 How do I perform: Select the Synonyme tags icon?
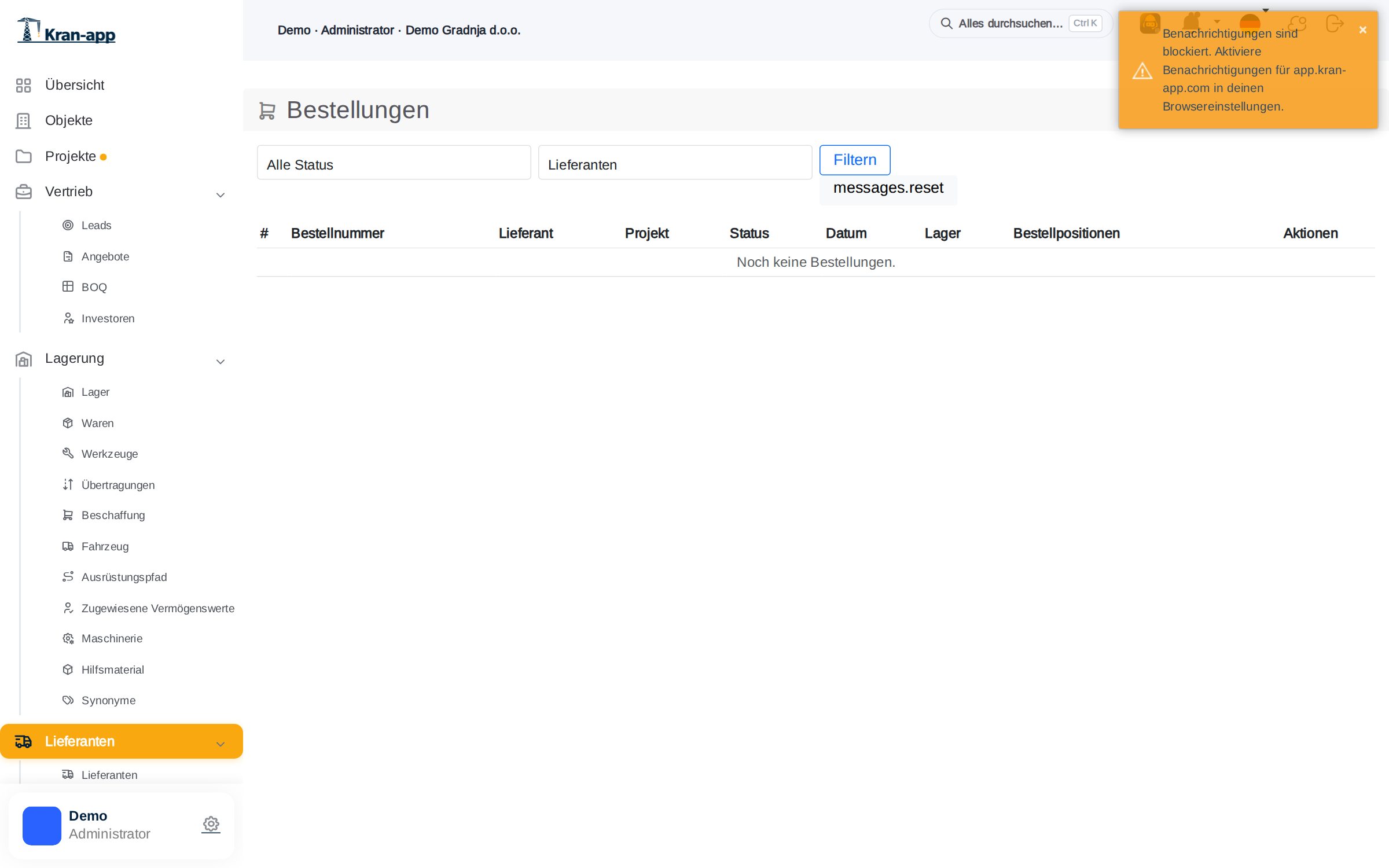(68, 700)
